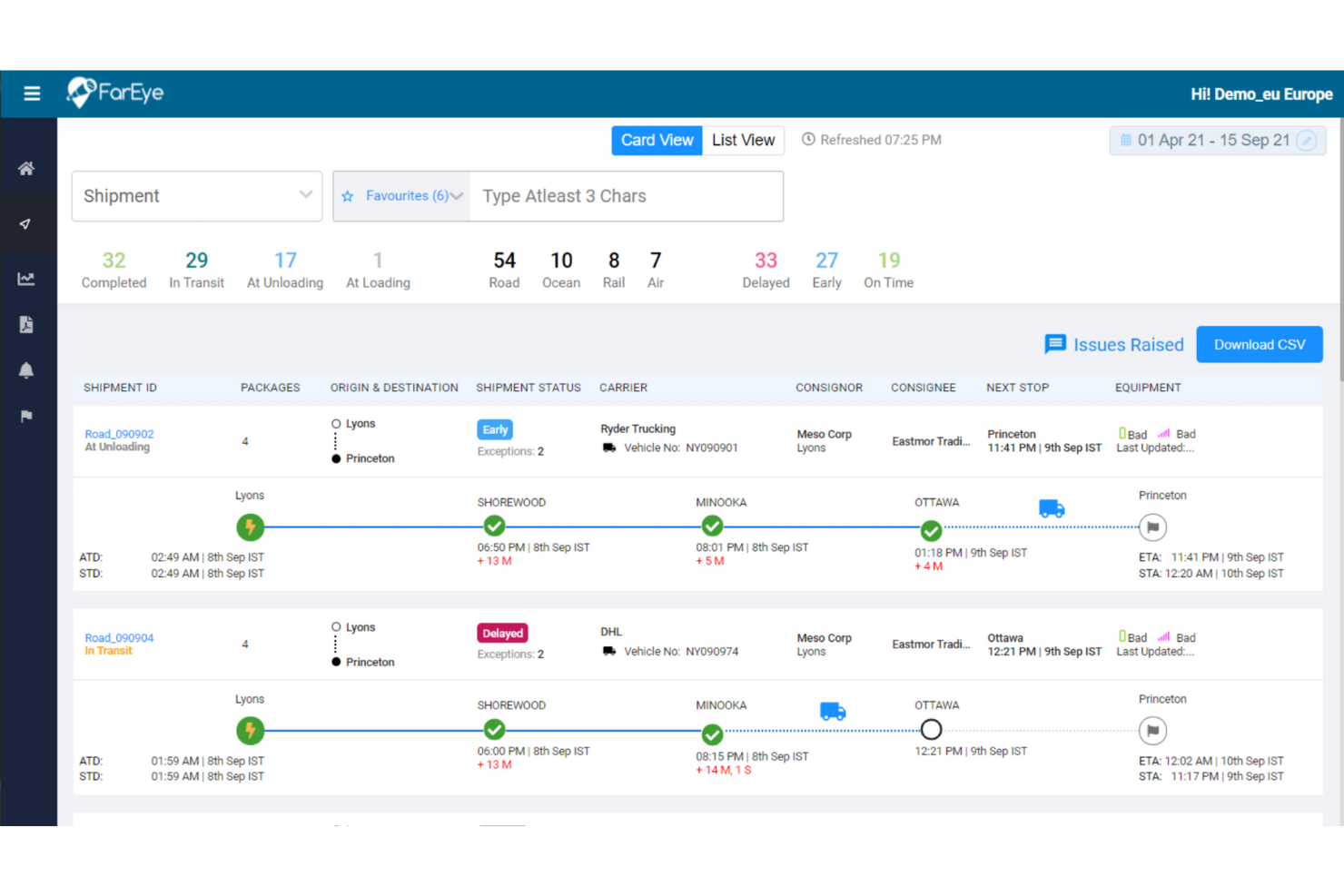Screen dimensions: 1344x896
Task: Select the shipment tracking navigation icon
Action: (26, 224)
